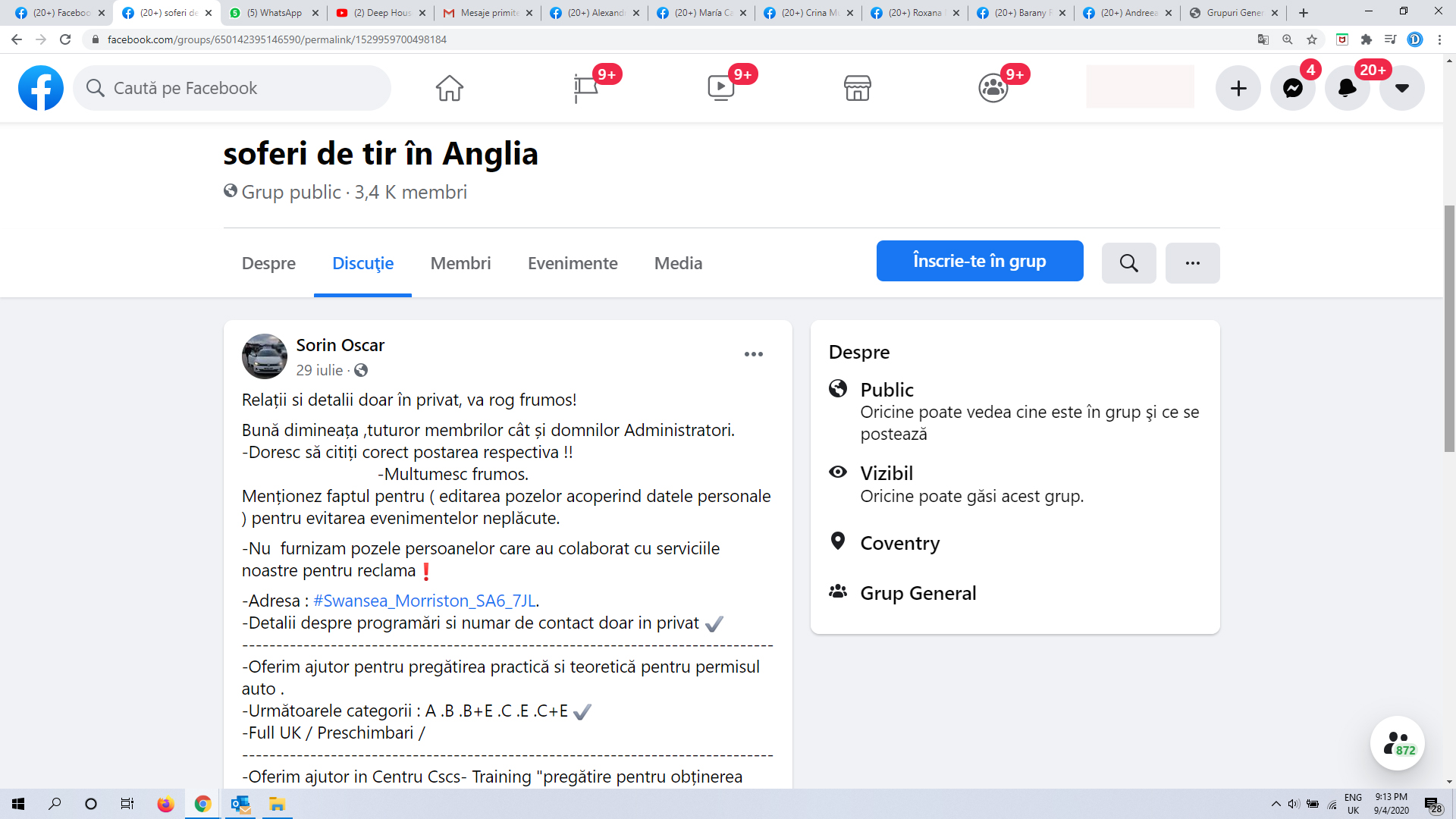Open Firefox from the taskbar
Viewport: 1456px width, 819px height.
click(x=165, y=804)
